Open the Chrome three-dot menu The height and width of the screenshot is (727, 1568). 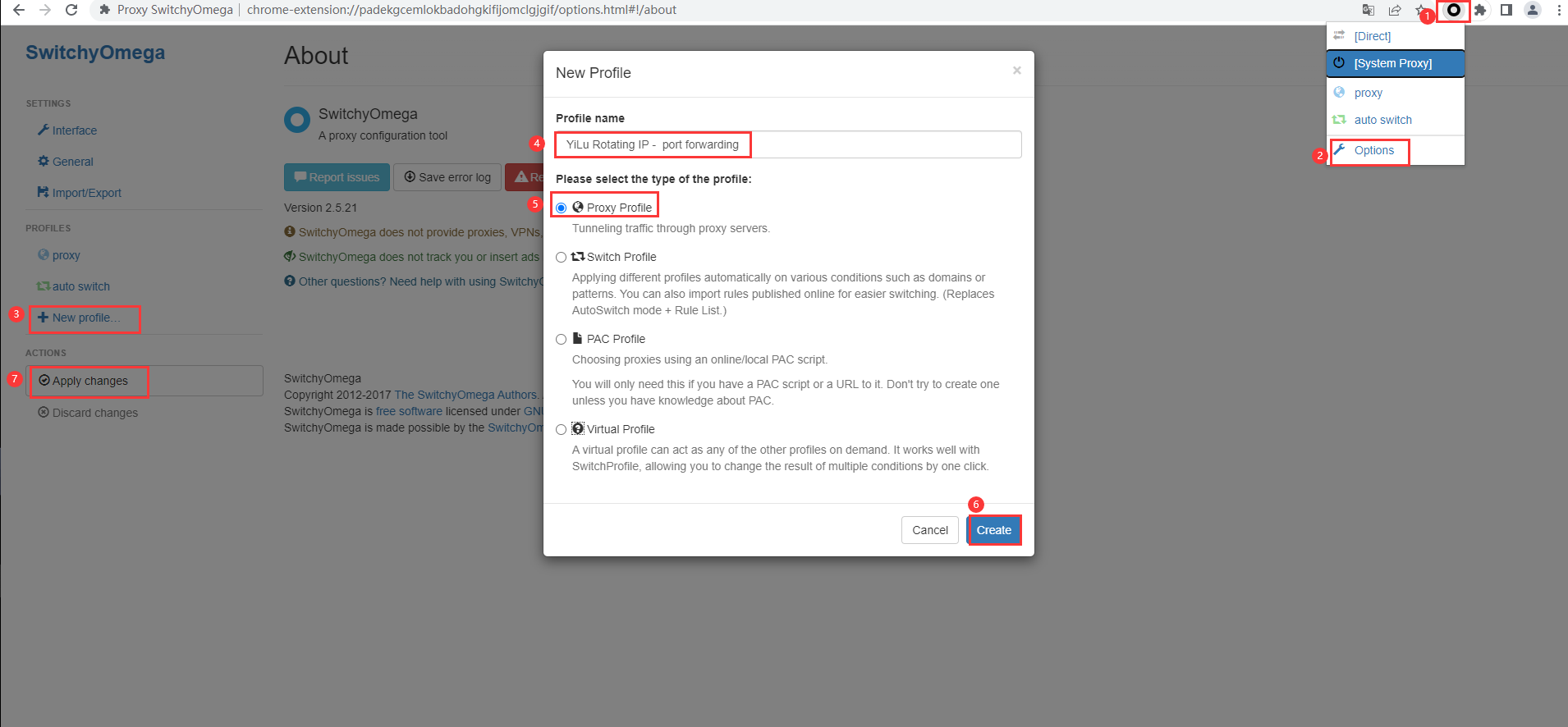(x=1559, y=10)
